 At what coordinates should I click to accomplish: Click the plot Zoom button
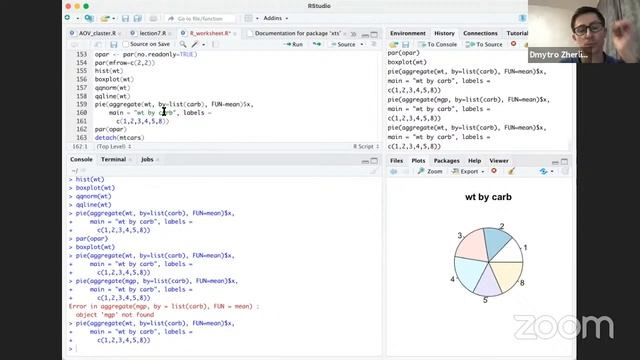(430, 171)
